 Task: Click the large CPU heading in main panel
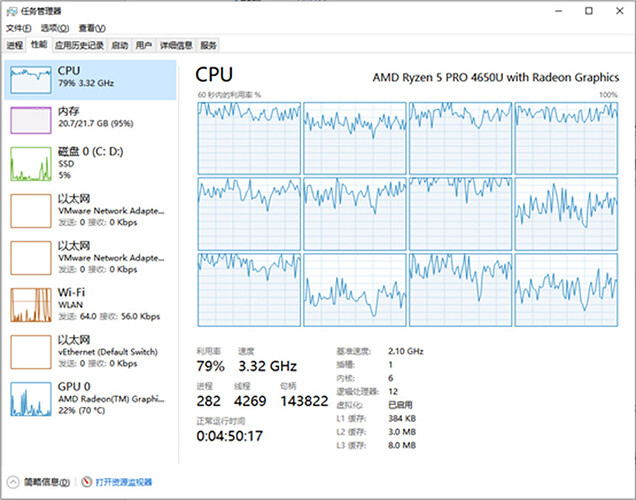click(214, 75)
